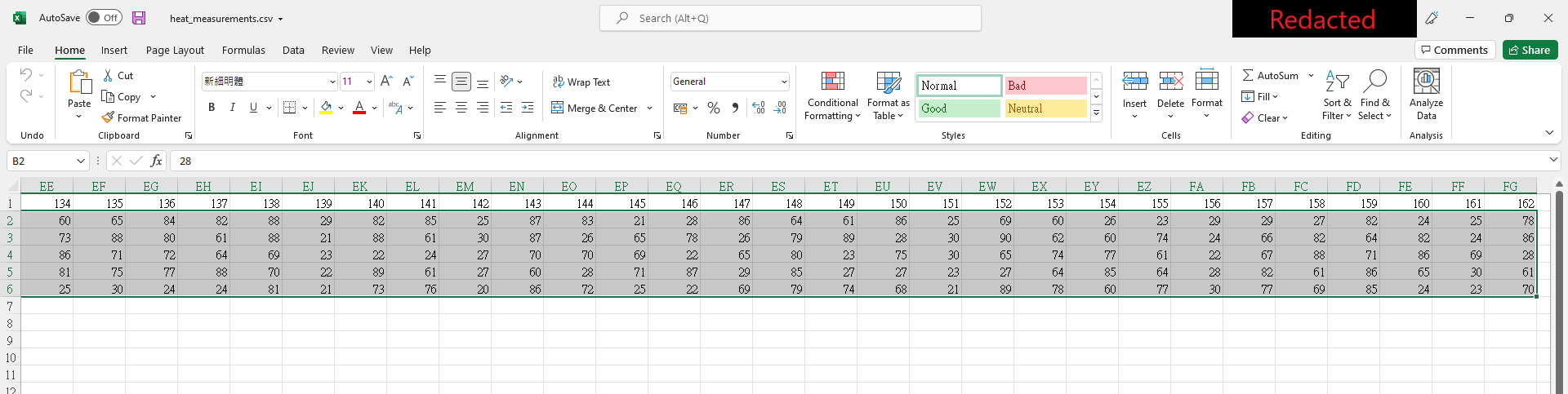Expand the formula bar

point(1553,160)
